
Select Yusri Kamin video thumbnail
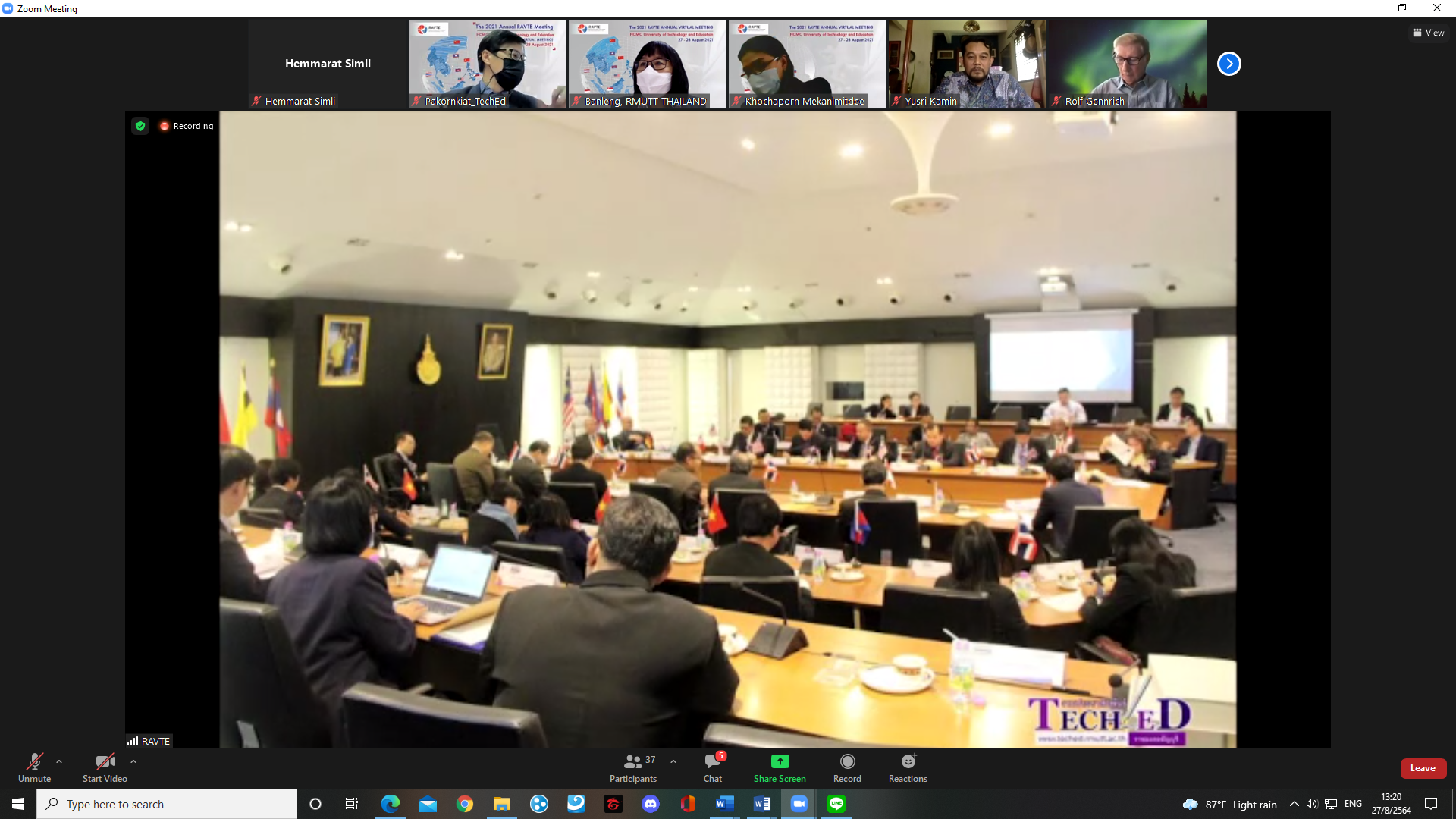pyautogui.click(x=968, y=64)
